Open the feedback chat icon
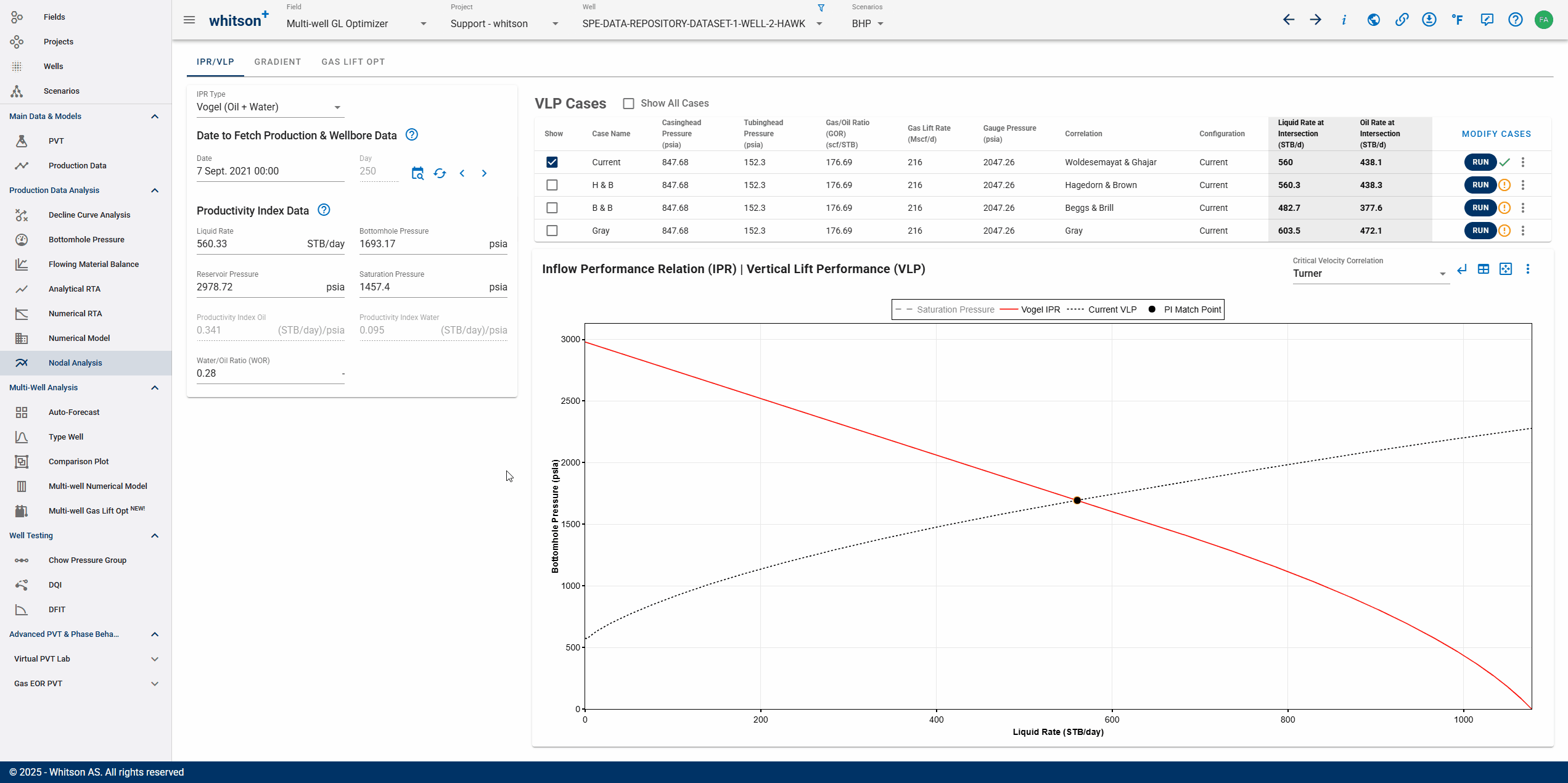This screenshot has width=1568, height=783. point(1487,20)
